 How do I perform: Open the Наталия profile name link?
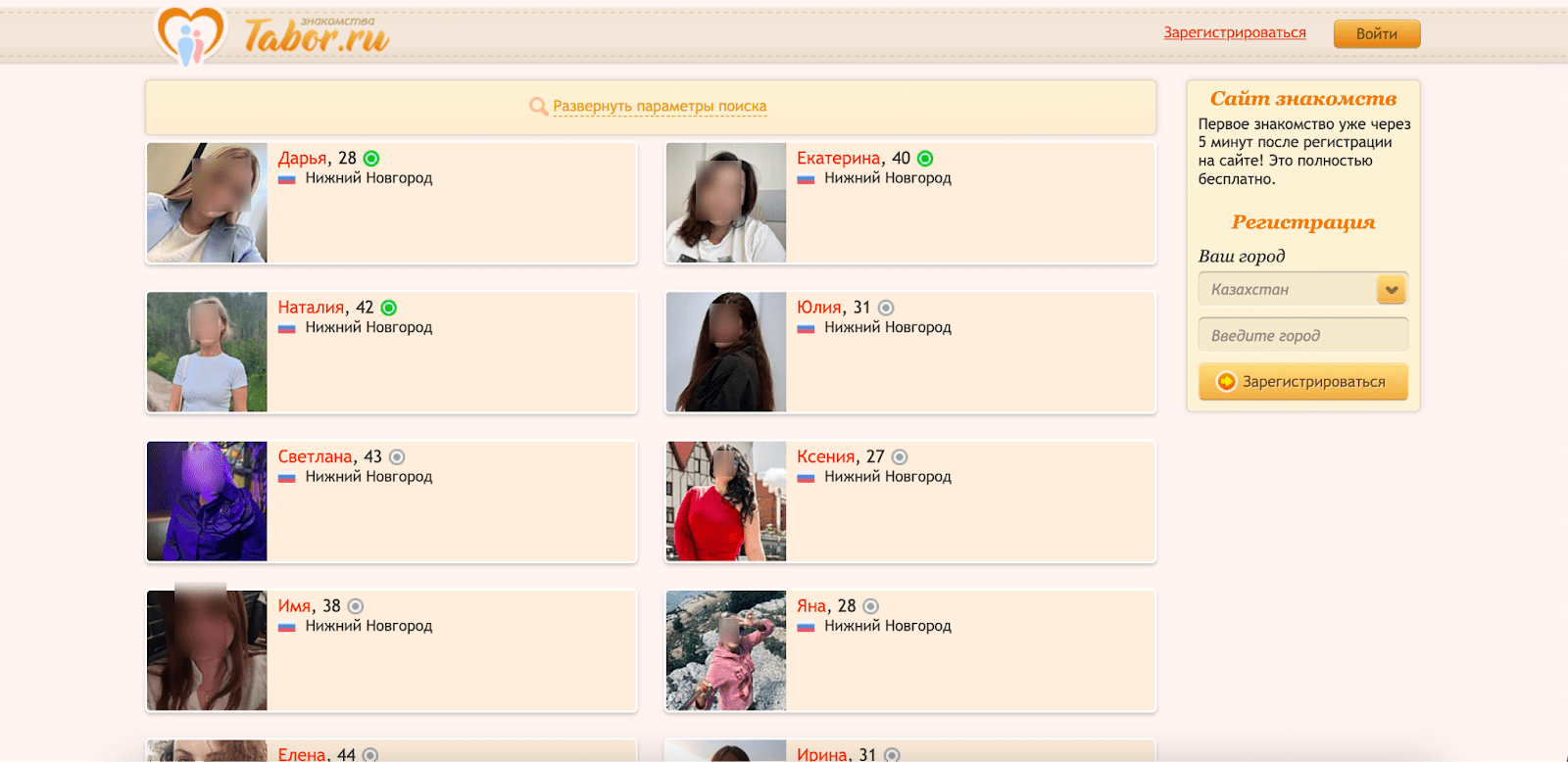[x=311, y=308]
